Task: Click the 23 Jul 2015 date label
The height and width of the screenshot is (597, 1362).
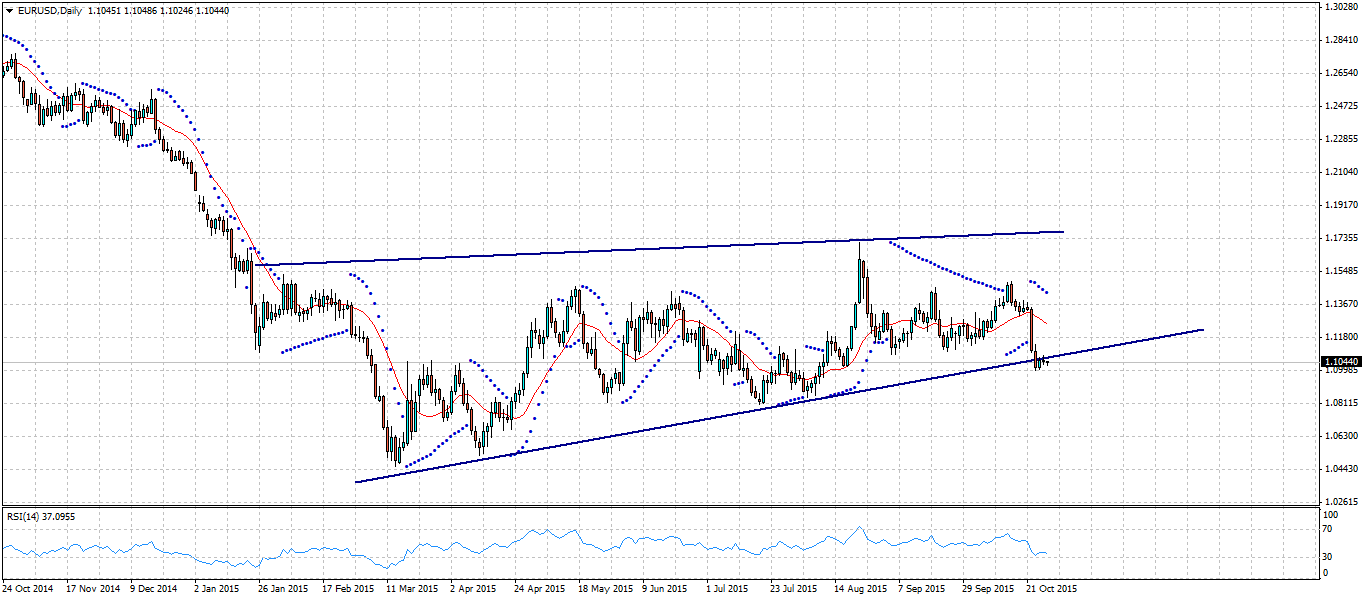Action: click(x=794, y=588)
